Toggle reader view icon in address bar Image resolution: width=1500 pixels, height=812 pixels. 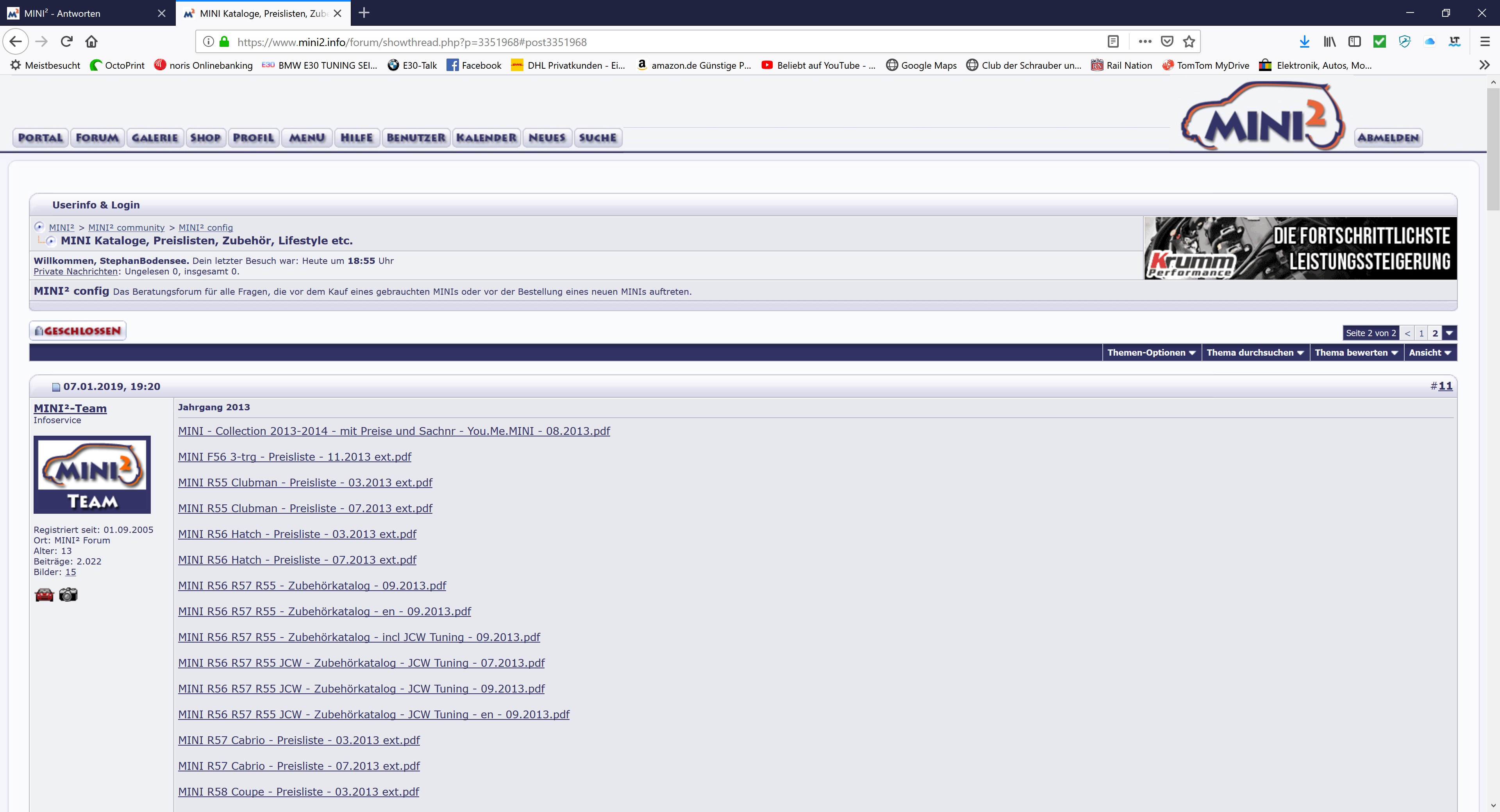[x=1113, y=41]
